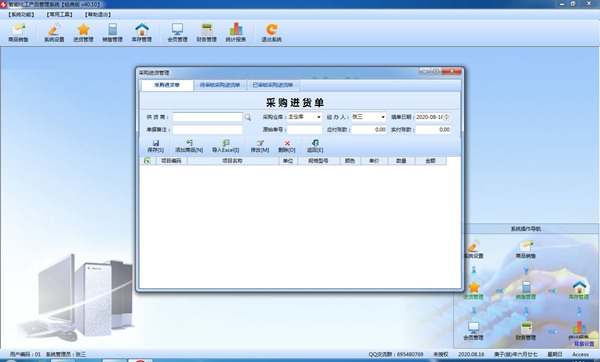The image size is (600, 362).
Task: Click 添加商品[N] add product icon
Action: 189,146
